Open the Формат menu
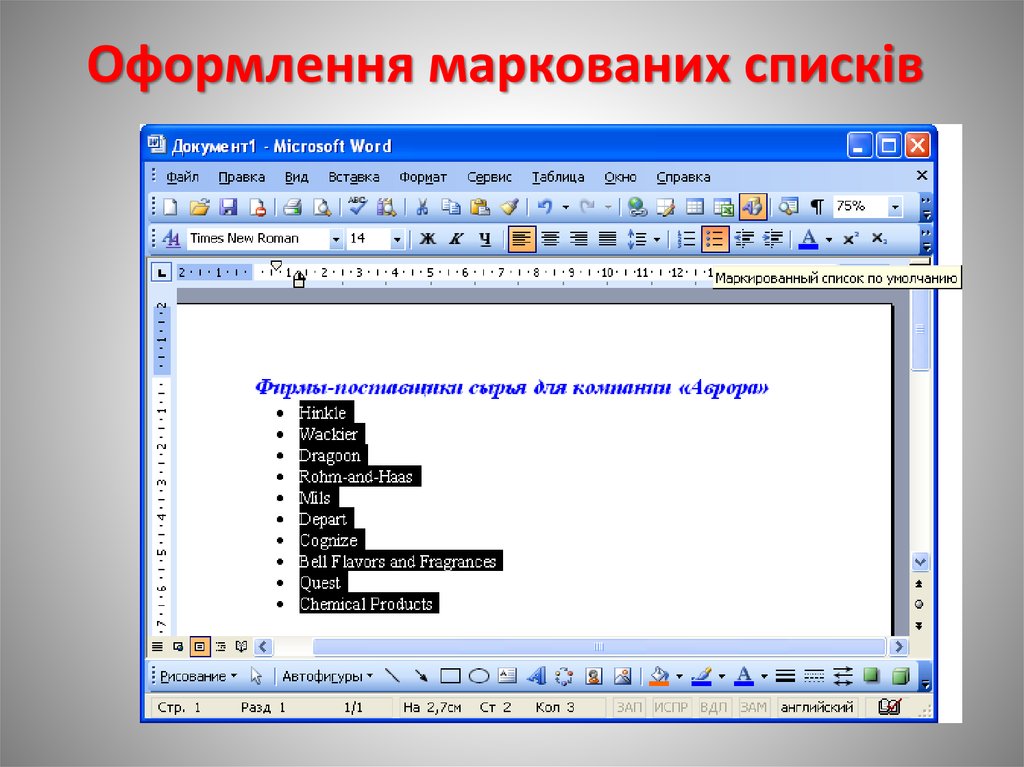This screenshot has width=1024, height=767. [423, 176]
